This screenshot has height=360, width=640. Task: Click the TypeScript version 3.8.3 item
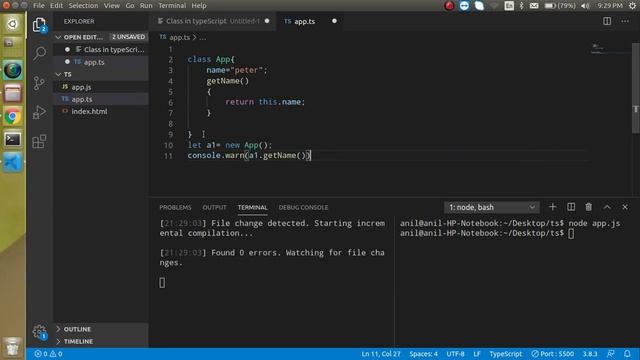(x=590, y=353)
